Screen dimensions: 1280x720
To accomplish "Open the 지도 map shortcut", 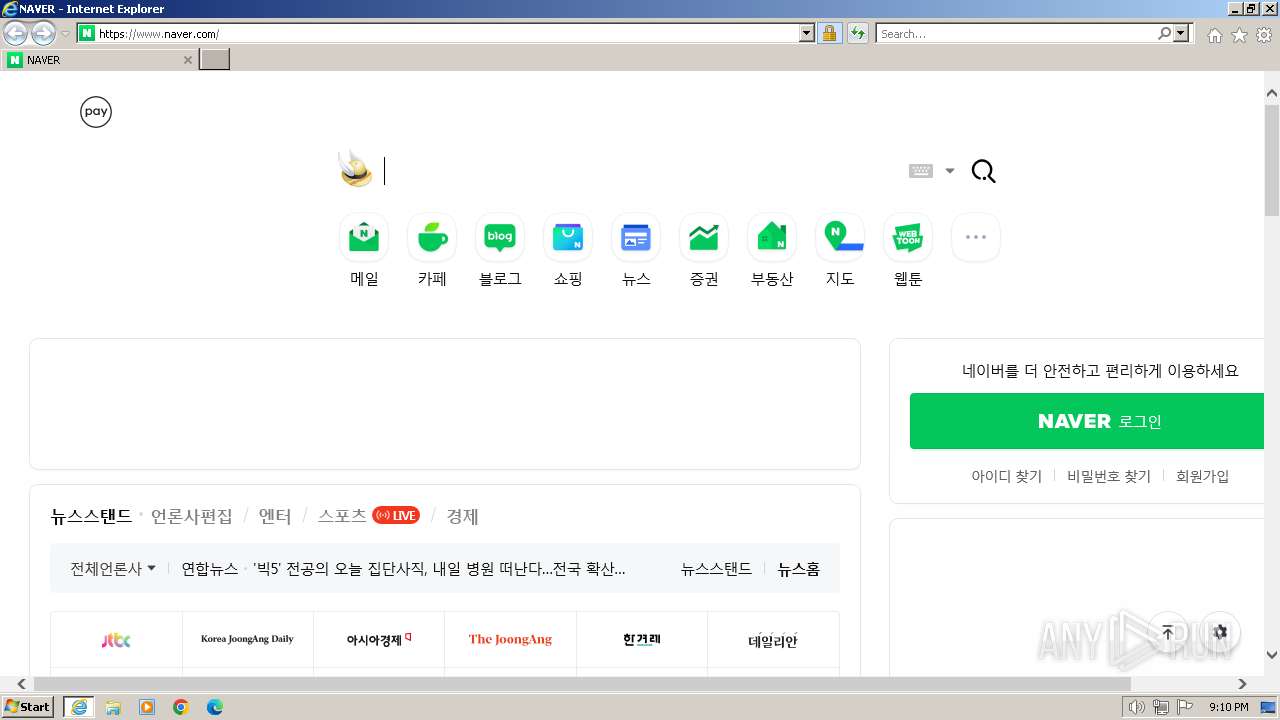I will (840, 250).
